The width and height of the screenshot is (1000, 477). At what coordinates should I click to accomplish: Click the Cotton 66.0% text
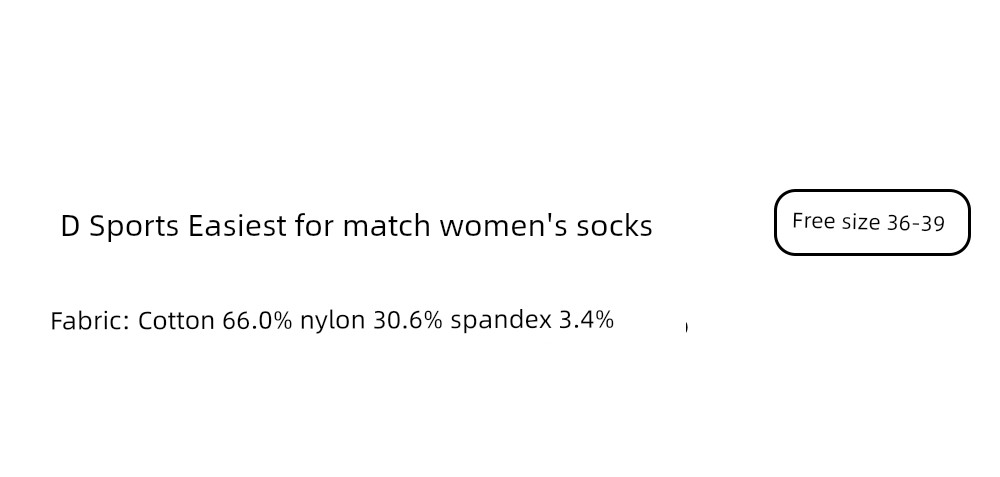click(215, 320)
